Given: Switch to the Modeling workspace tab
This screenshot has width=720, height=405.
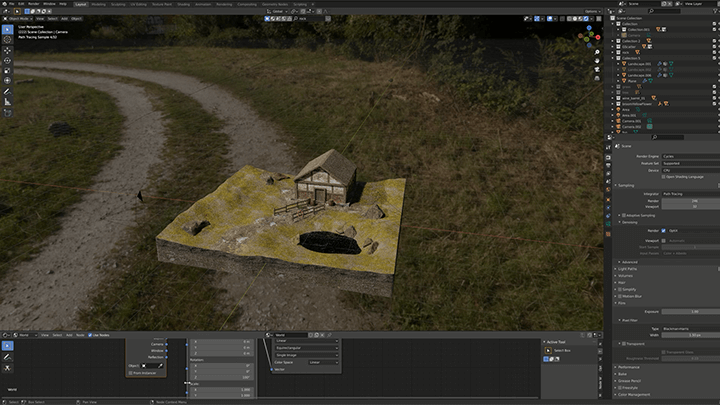Looking at the screenshot, I should [98, 4].
